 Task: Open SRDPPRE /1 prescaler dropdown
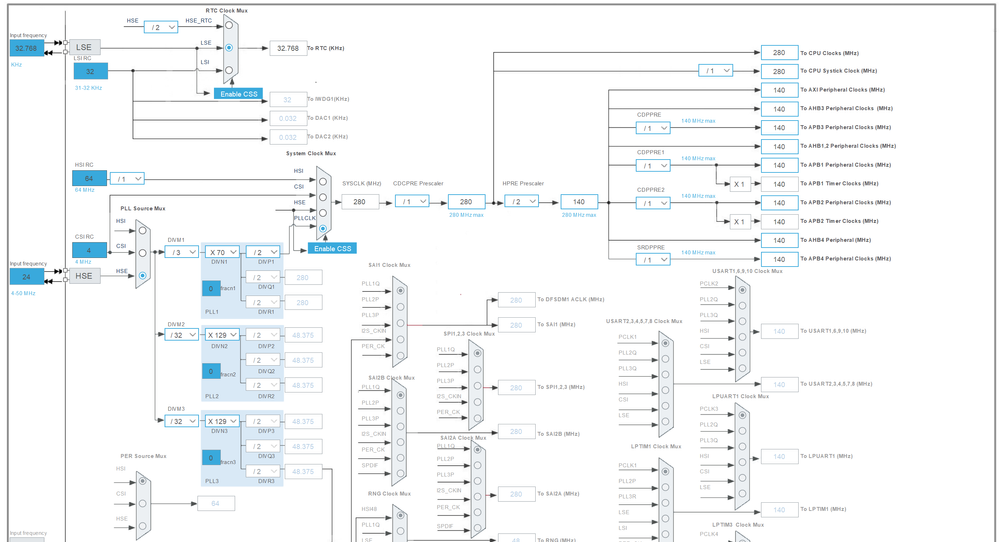653,260
